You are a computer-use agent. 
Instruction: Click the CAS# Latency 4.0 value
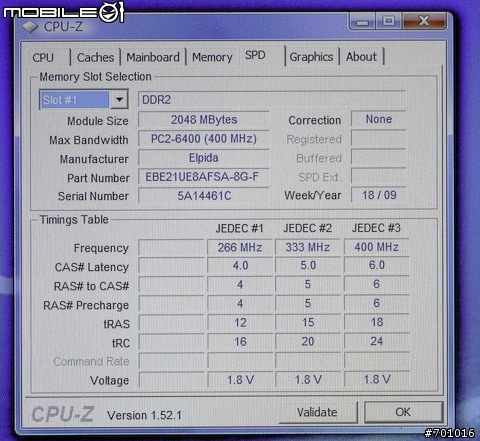click(x=240, y=266)
